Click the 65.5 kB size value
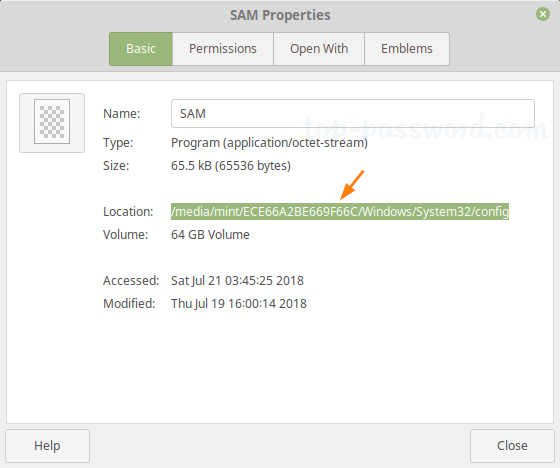This screenshot has height=468, width=560. tap(231, 166)
